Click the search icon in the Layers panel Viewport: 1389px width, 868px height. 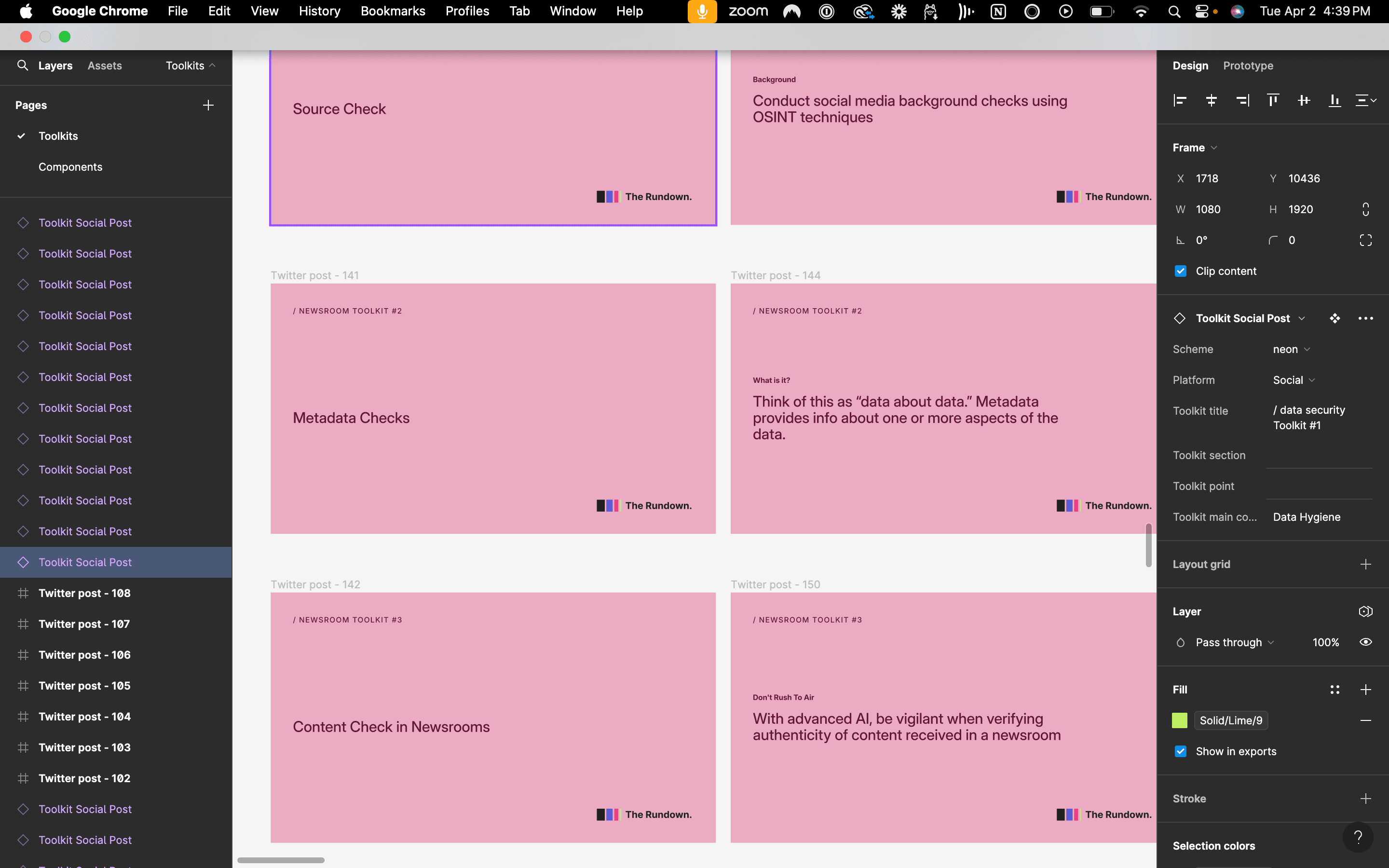[22, 66]
